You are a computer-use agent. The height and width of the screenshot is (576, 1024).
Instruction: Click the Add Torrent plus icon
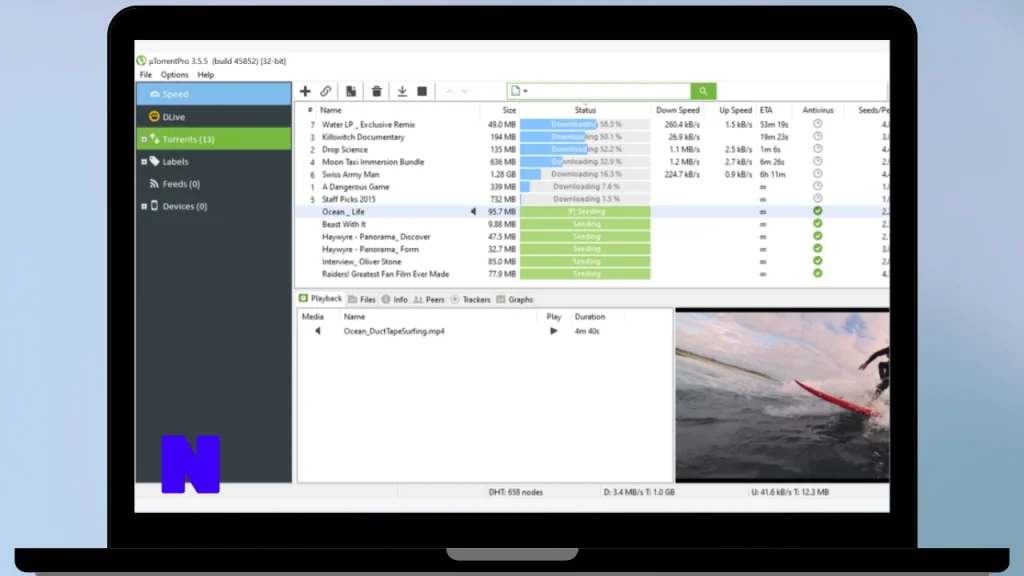[305, 91]
